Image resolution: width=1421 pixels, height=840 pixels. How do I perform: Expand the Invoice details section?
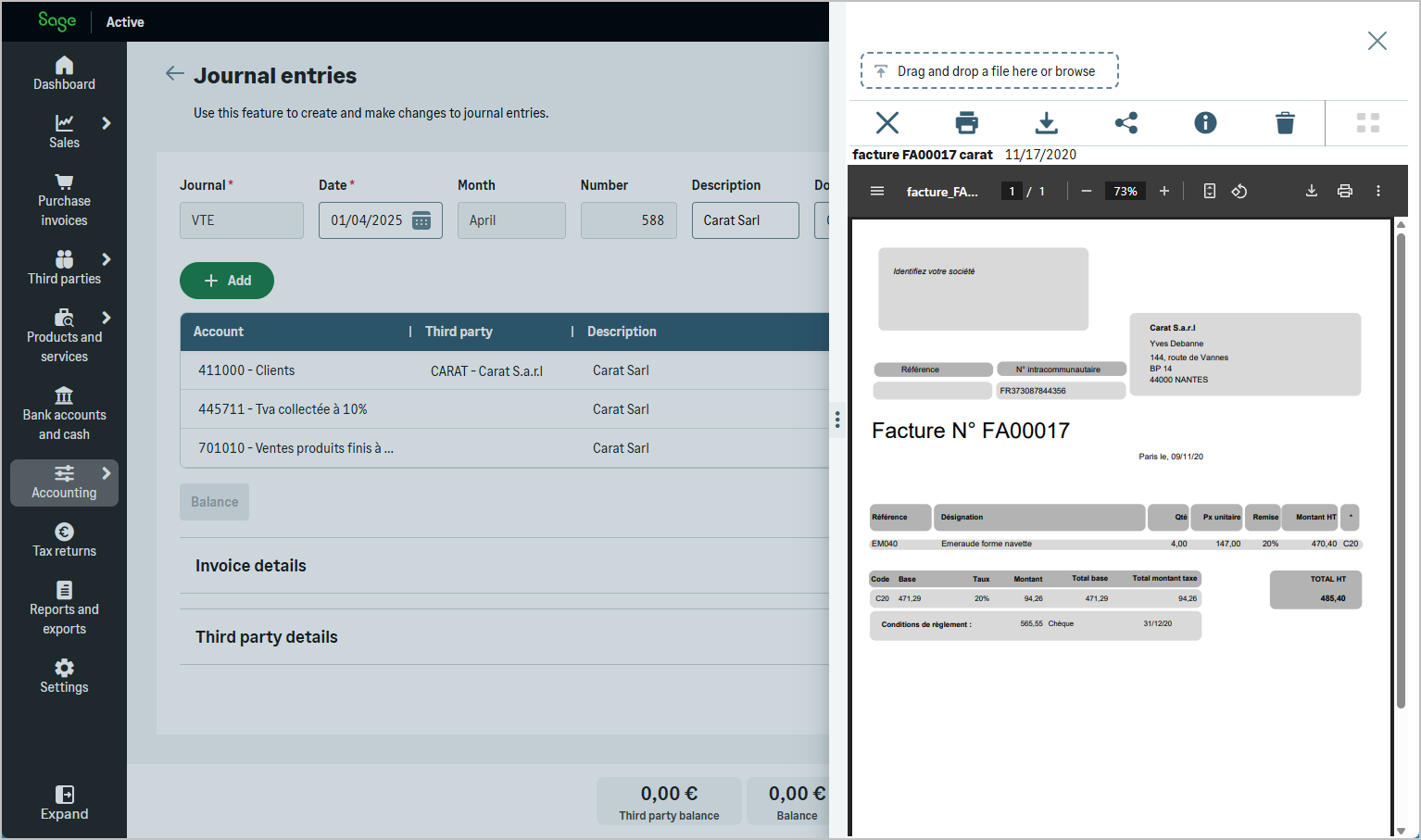(251, 566)
